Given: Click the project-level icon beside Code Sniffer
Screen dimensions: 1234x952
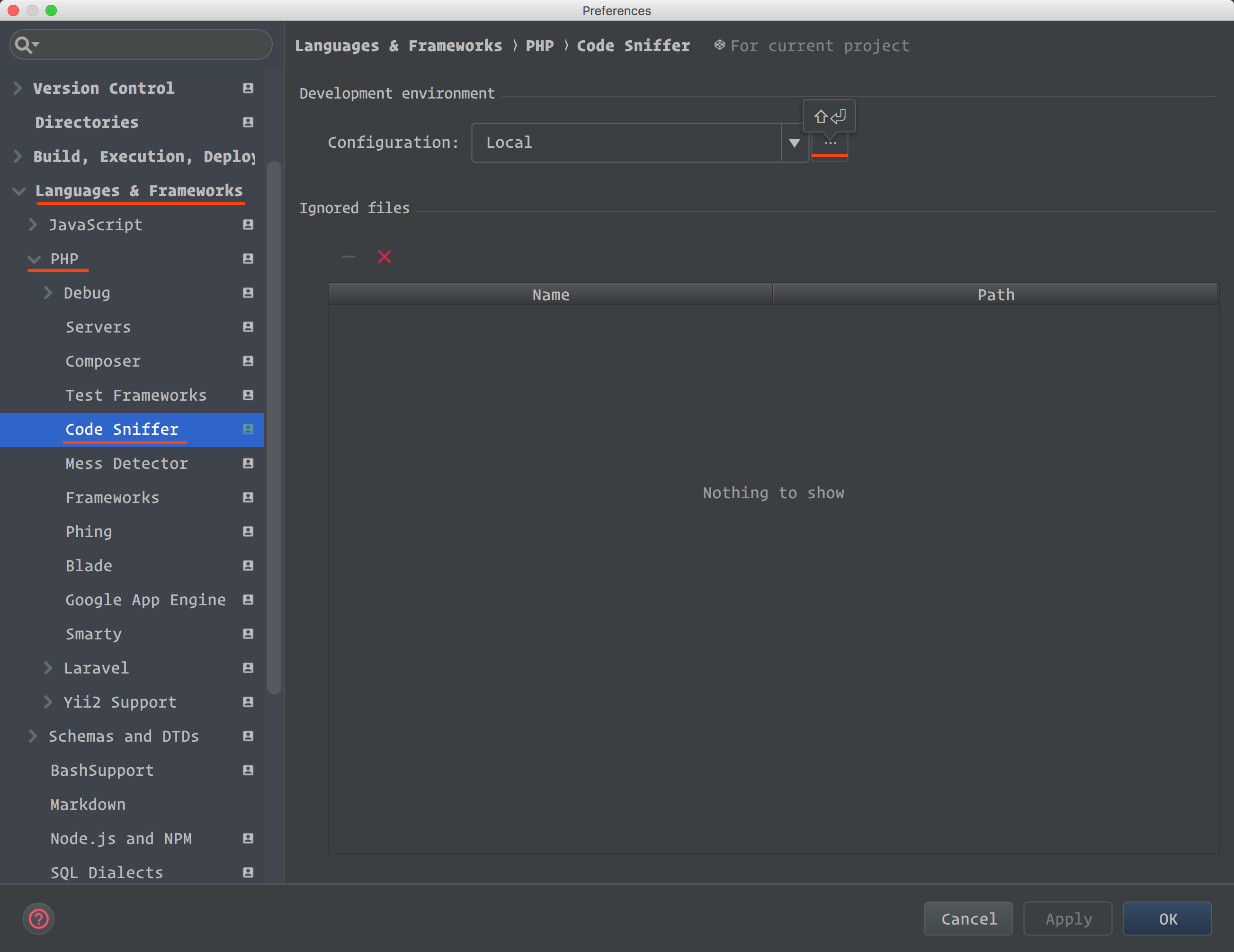Looking at the screenshot, I should pyautogui.click(x=248, y=430).
